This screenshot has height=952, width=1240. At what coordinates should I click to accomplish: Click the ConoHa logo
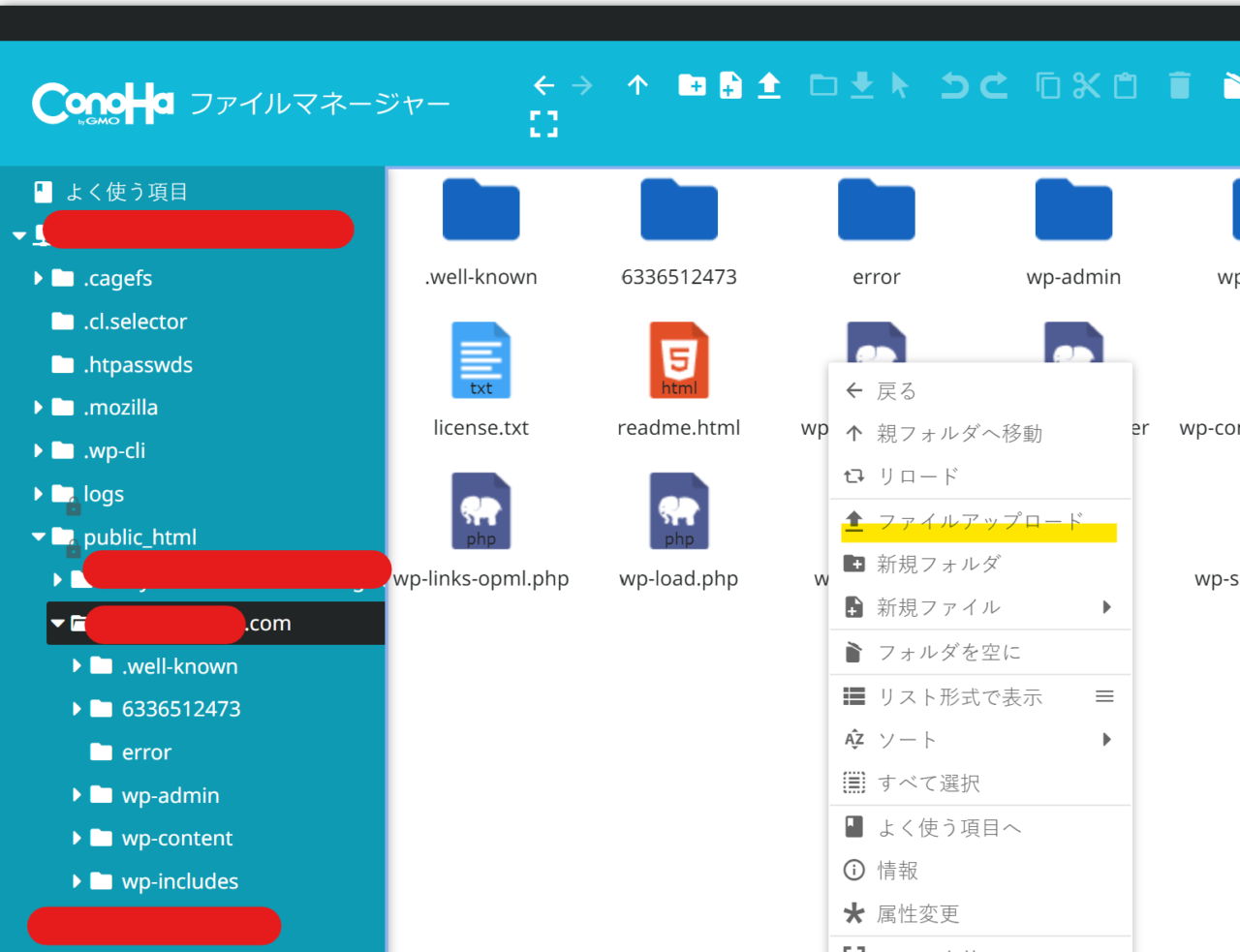103,103
